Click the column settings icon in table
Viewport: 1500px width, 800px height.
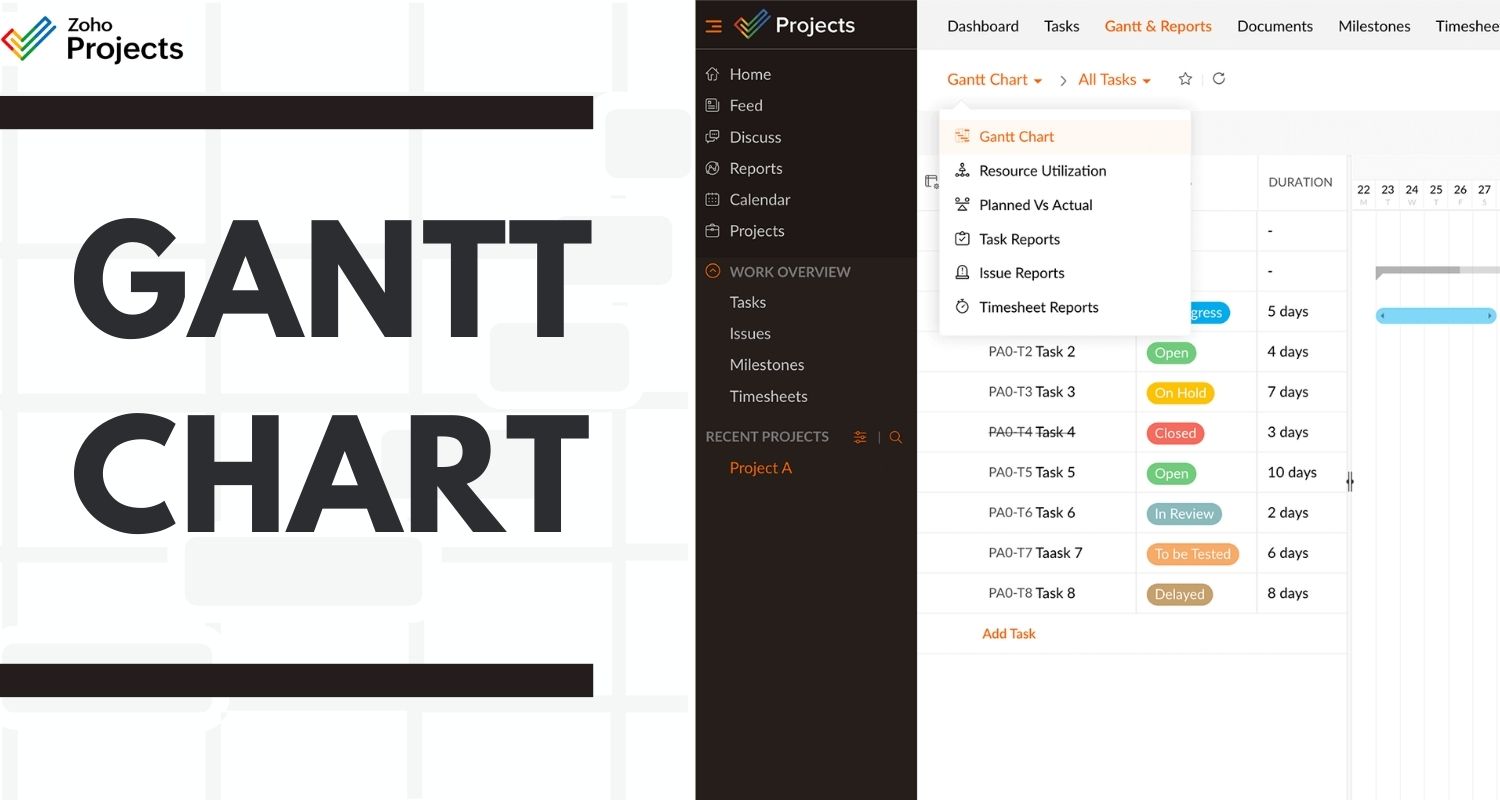[x=931, y=182]
